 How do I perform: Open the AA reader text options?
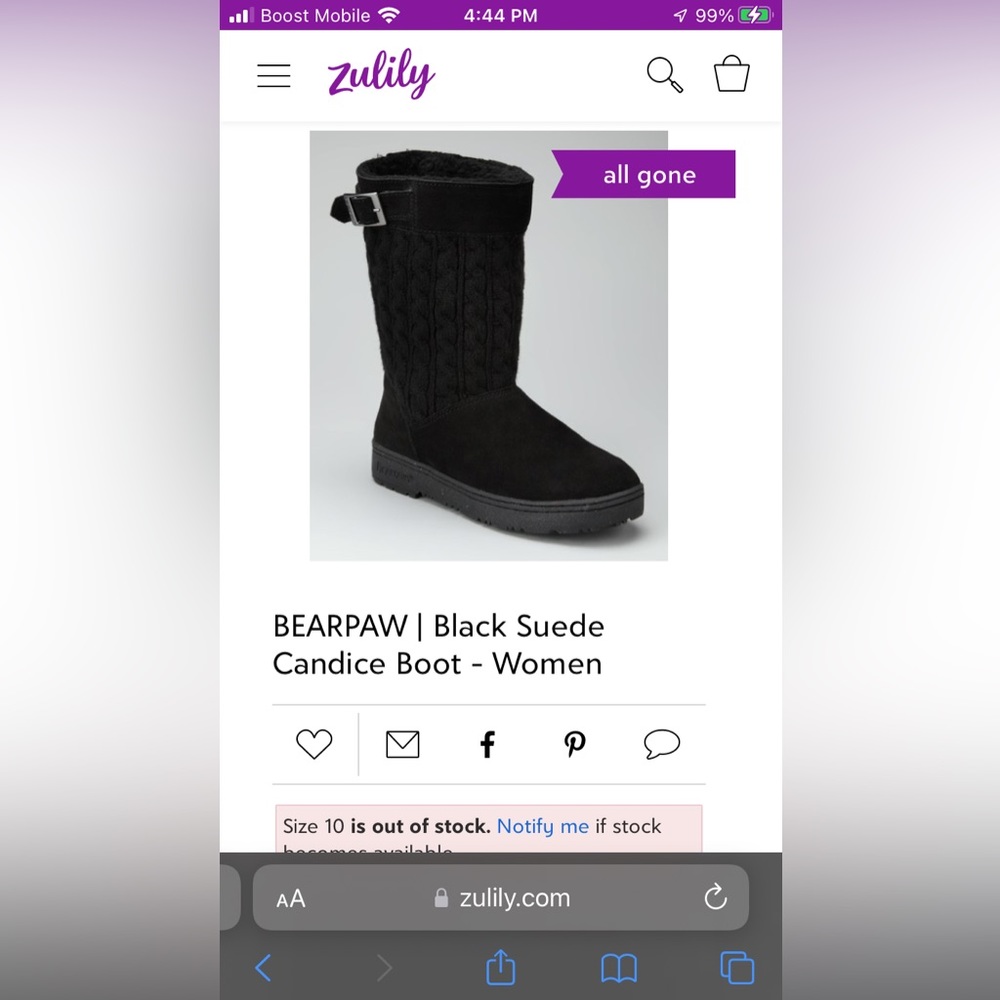pos(291,899)
